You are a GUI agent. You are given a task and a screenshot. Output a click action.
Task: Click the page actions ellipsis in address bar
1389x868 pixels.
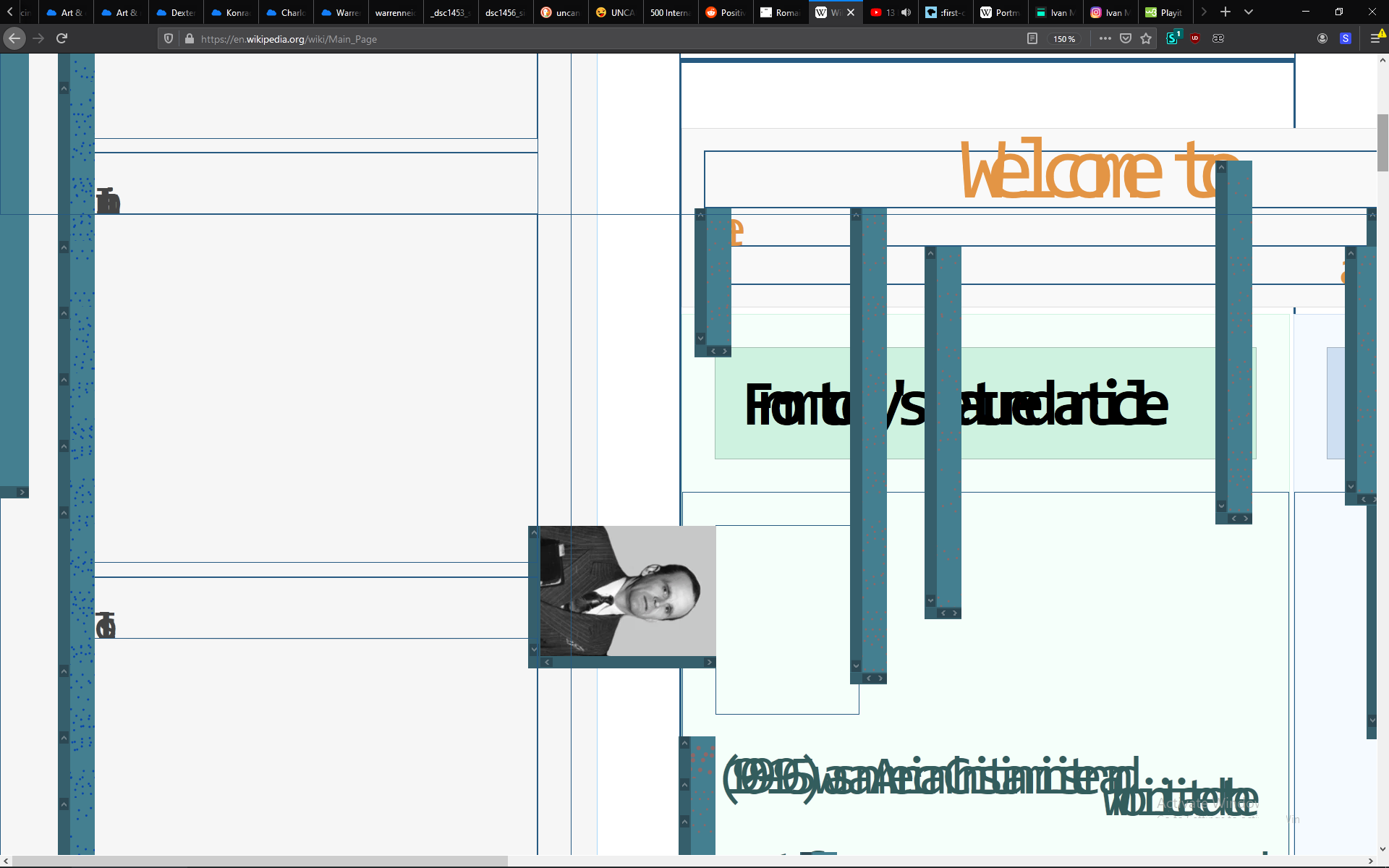click(1105, 38)
